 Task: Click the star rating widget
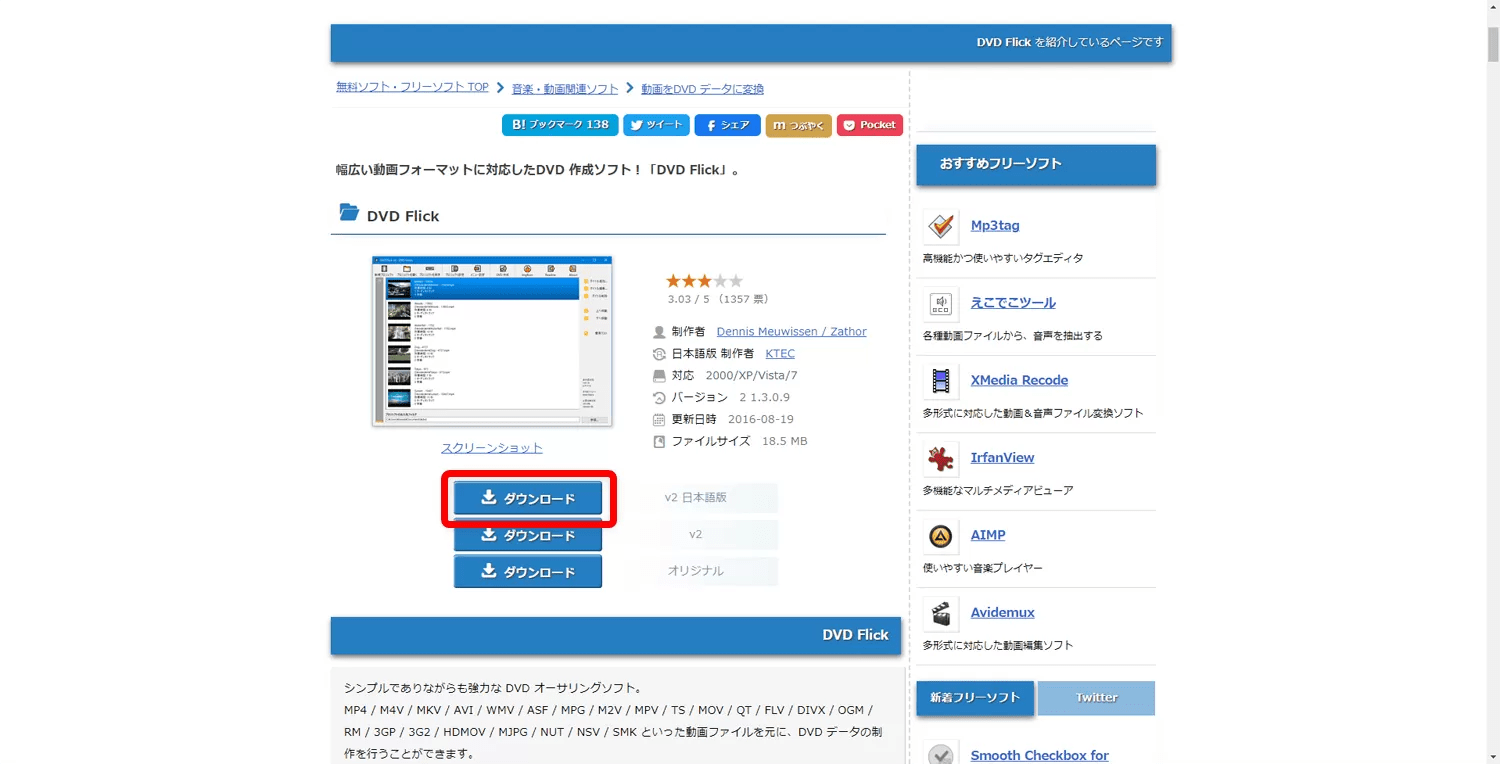pyautogui.click(x=704, y=281)
